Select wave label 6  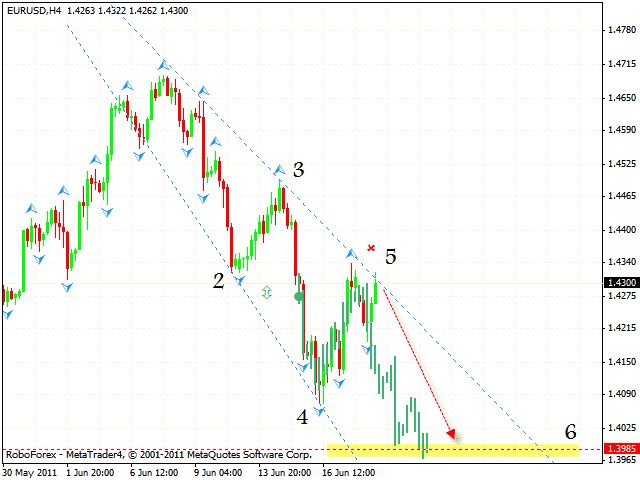coord(571,431)
